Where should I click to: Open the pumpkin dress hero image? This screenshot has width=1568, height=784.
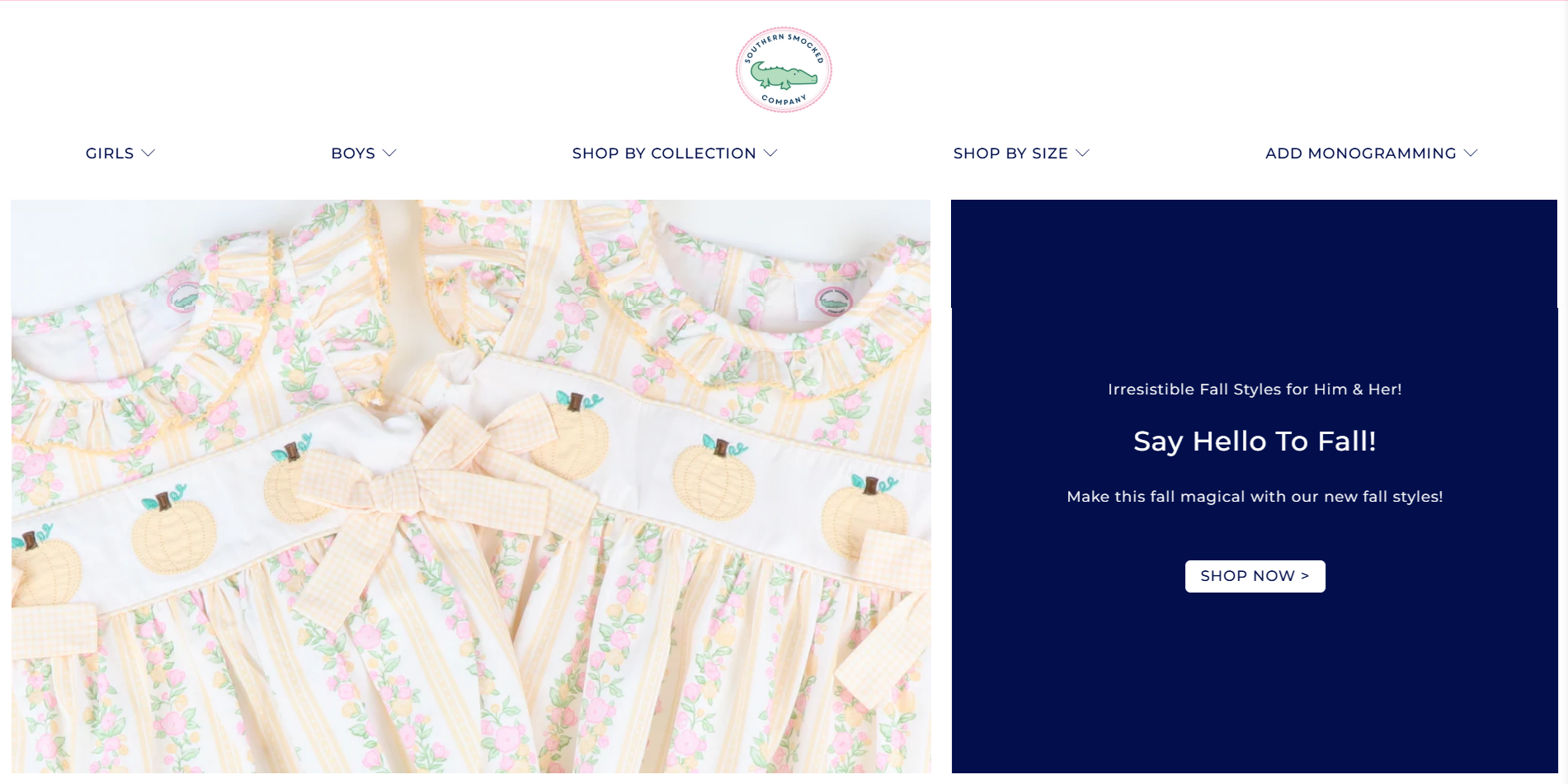(471, 487)
